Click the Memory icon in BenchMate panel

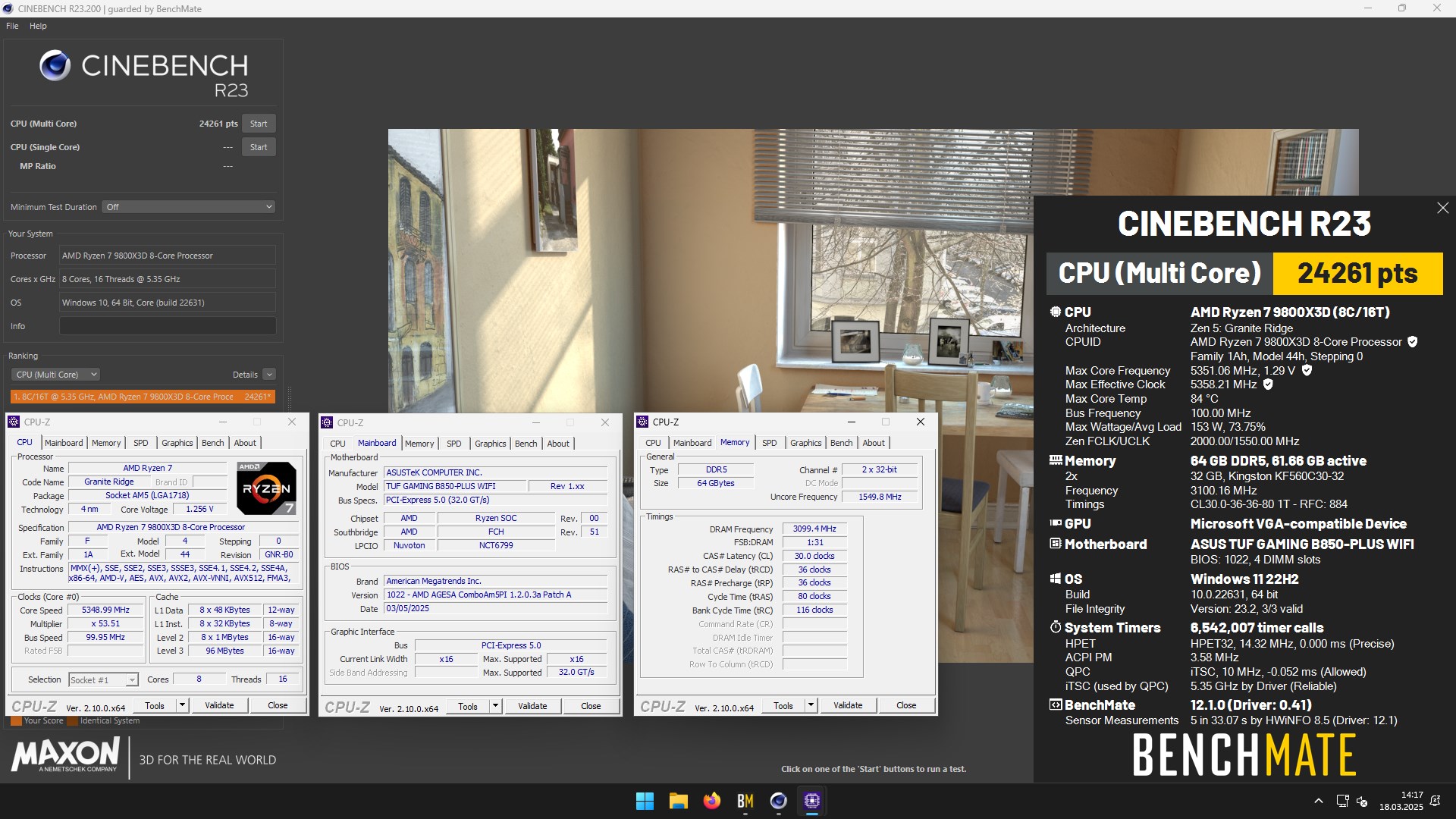[1055, 460]
